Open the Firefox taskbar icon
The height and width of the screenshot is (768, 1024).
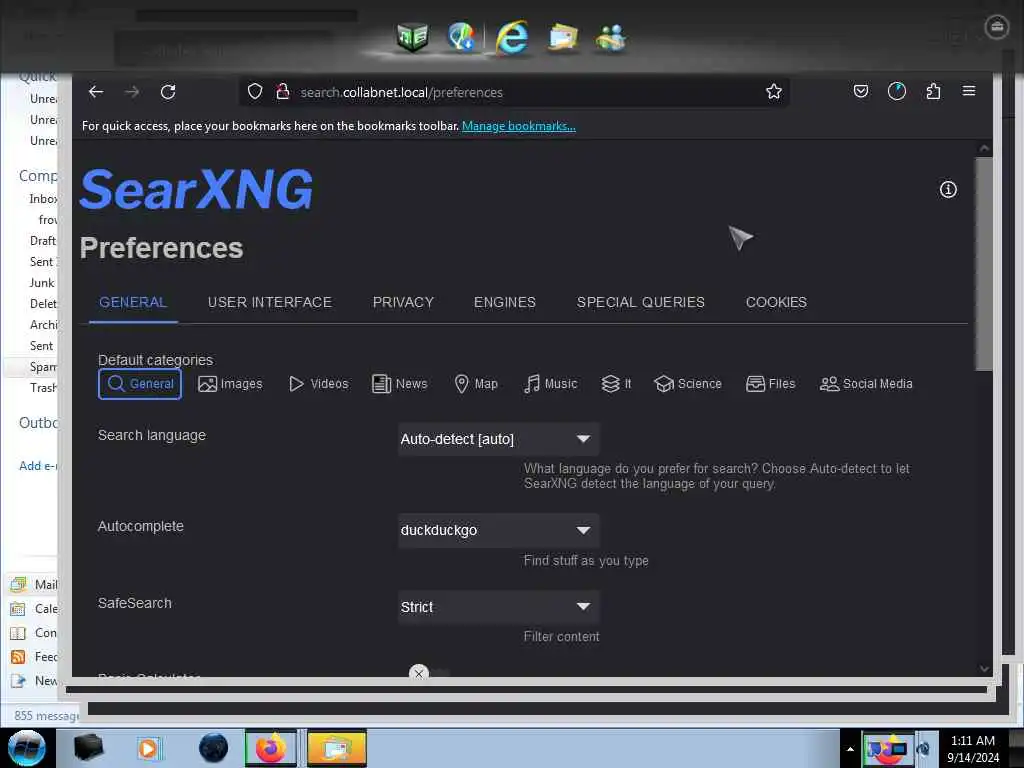tap(270, 748)
